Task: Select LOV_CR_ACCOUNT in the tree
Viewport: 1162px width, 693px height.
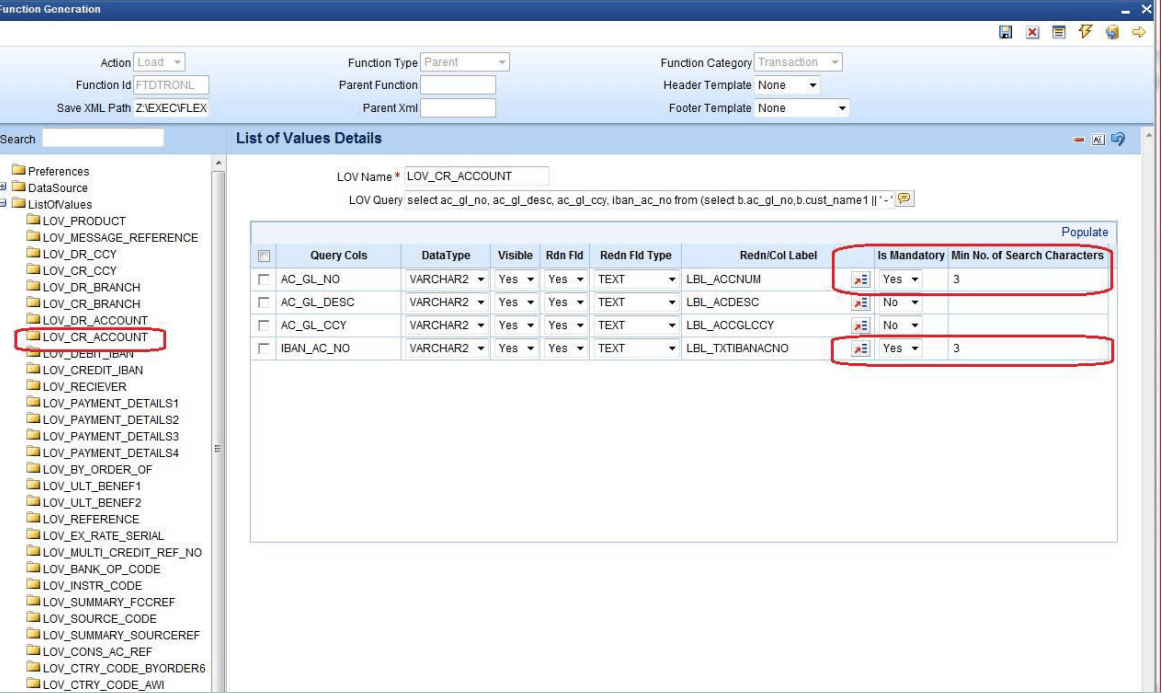Action: coord(95,337)
